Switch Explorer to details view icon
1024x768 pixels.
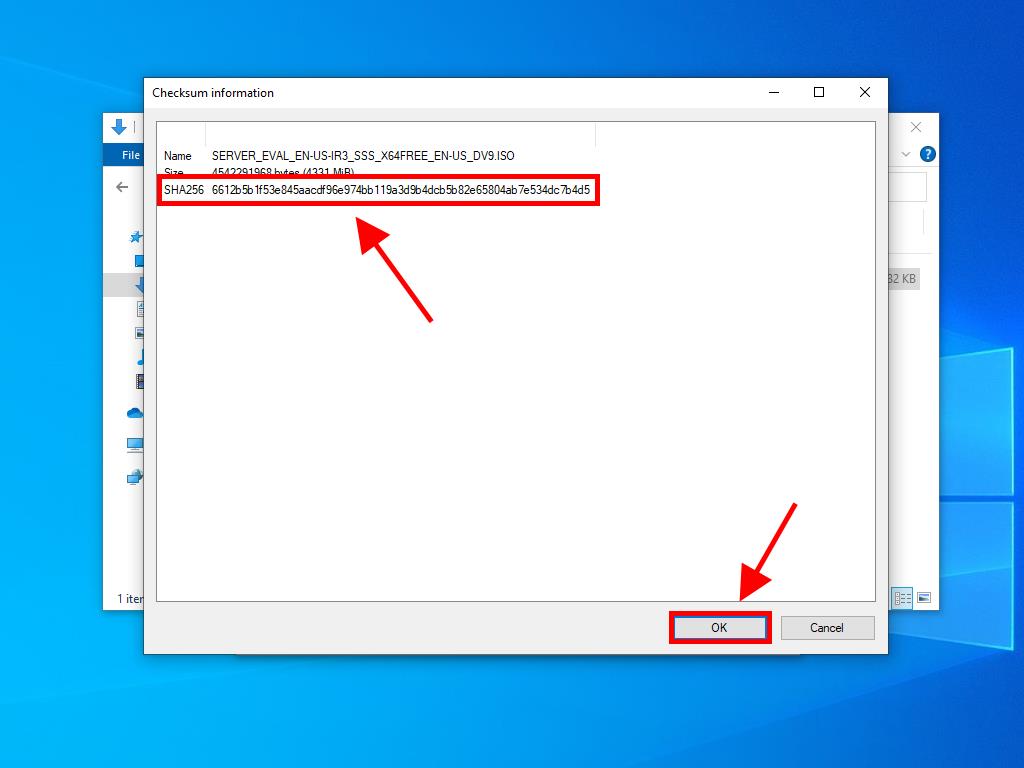[903, 598]
